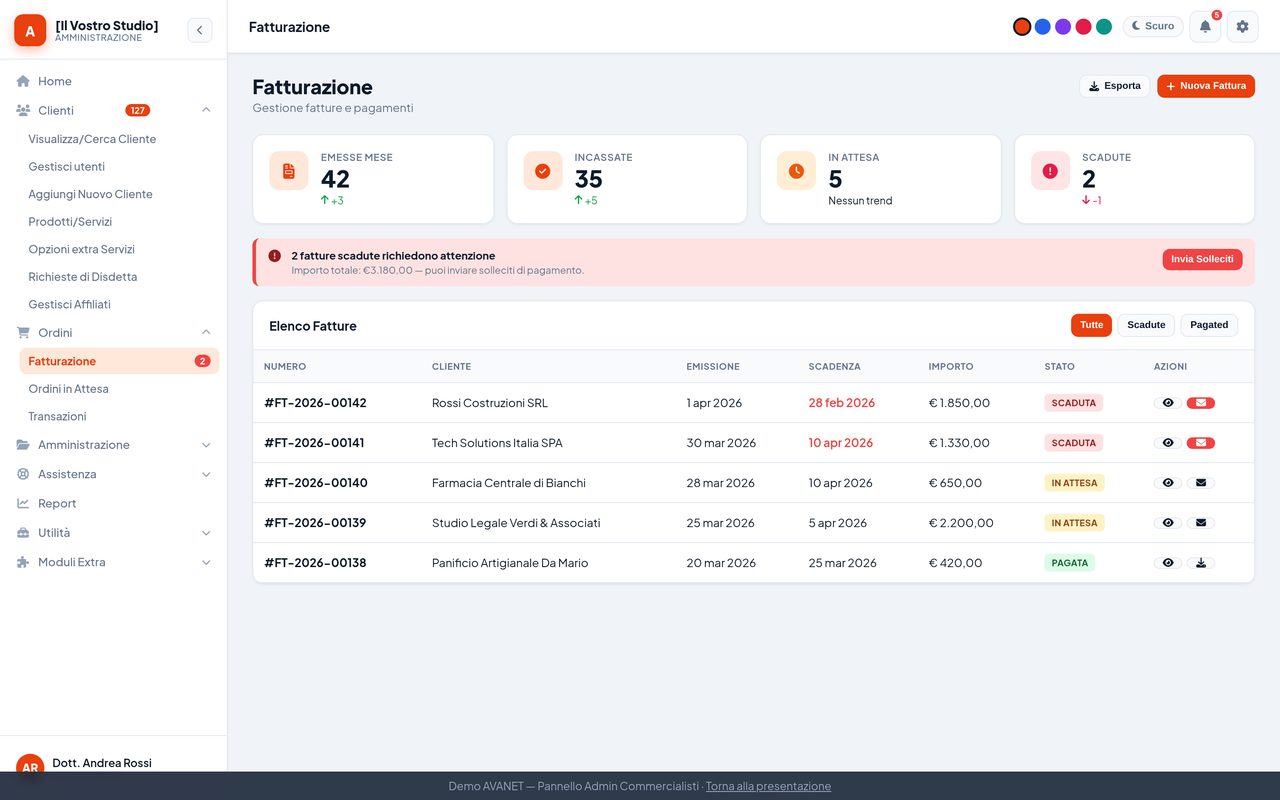View invoice FT-2026-00140 with eye icon
The height and width of the screenshot is (800, 1280).
[x=1167, y=483]
